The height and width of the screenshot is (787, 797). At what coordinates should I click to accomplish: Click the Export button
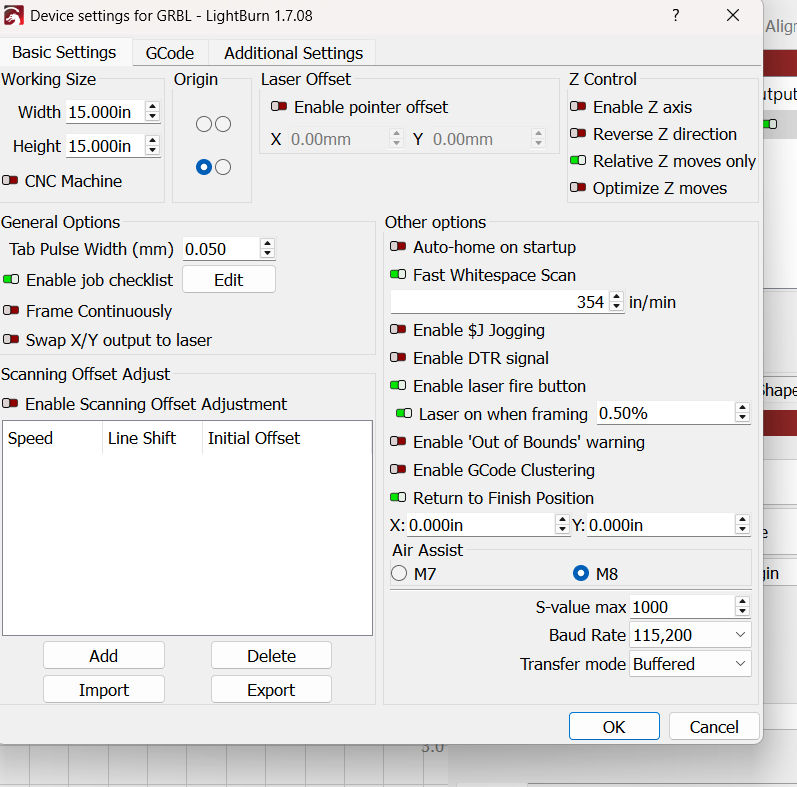point(271,690)
